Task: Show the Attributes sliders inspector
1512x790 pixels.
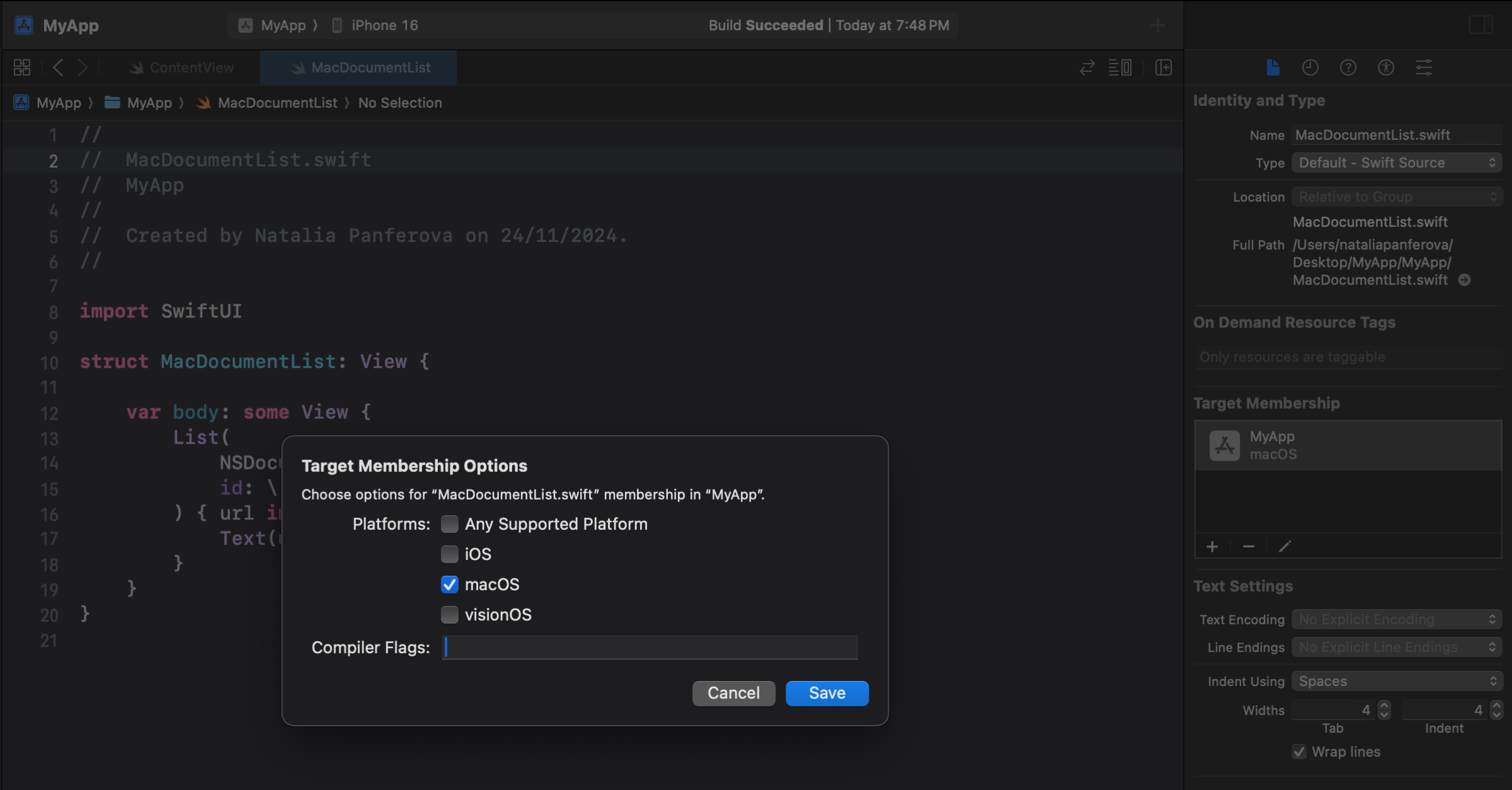Action: click(1424, 67)
